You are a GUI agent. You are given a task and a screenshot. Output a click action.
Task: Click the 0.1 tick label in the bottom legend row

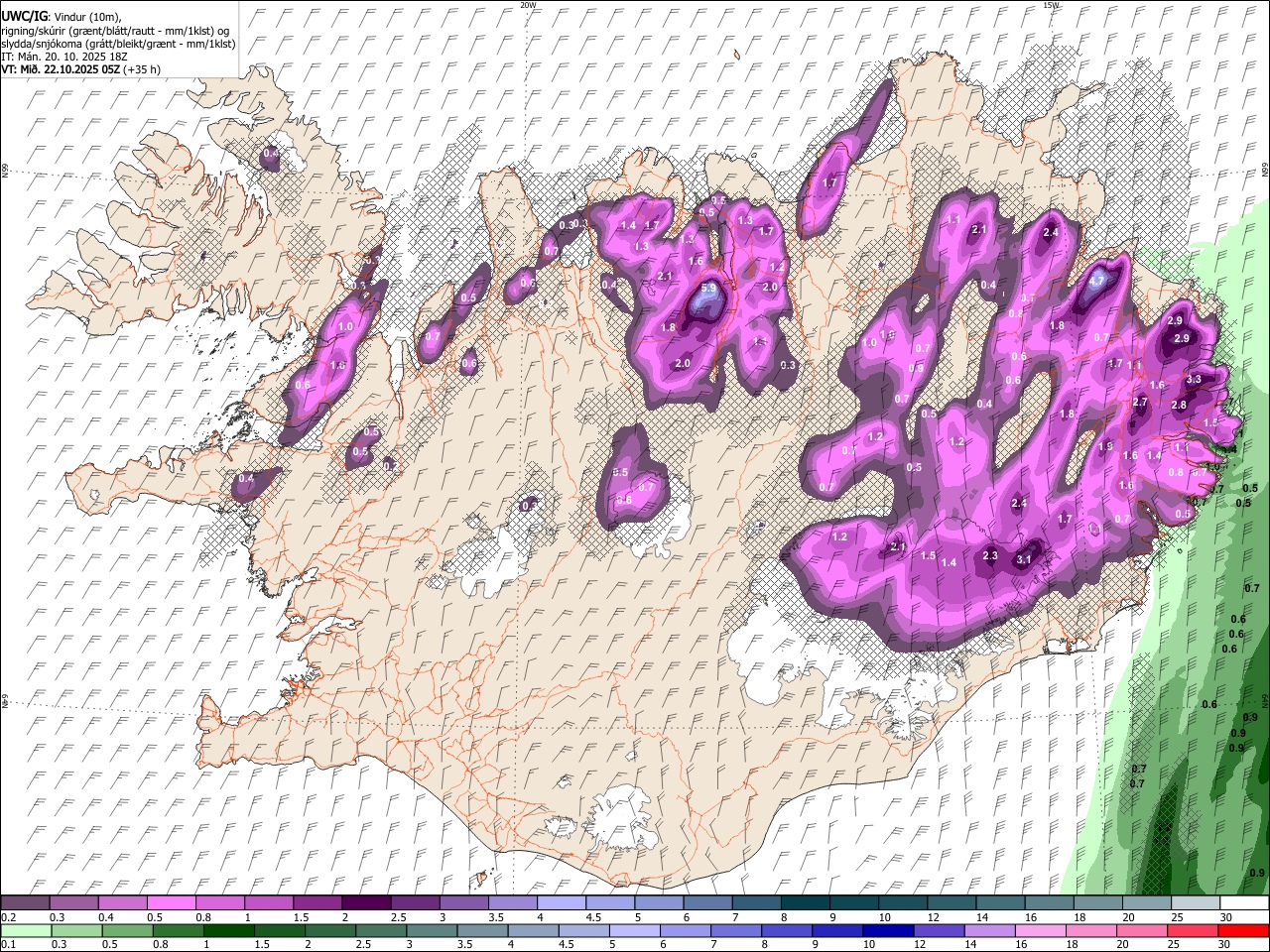point(8,945)
